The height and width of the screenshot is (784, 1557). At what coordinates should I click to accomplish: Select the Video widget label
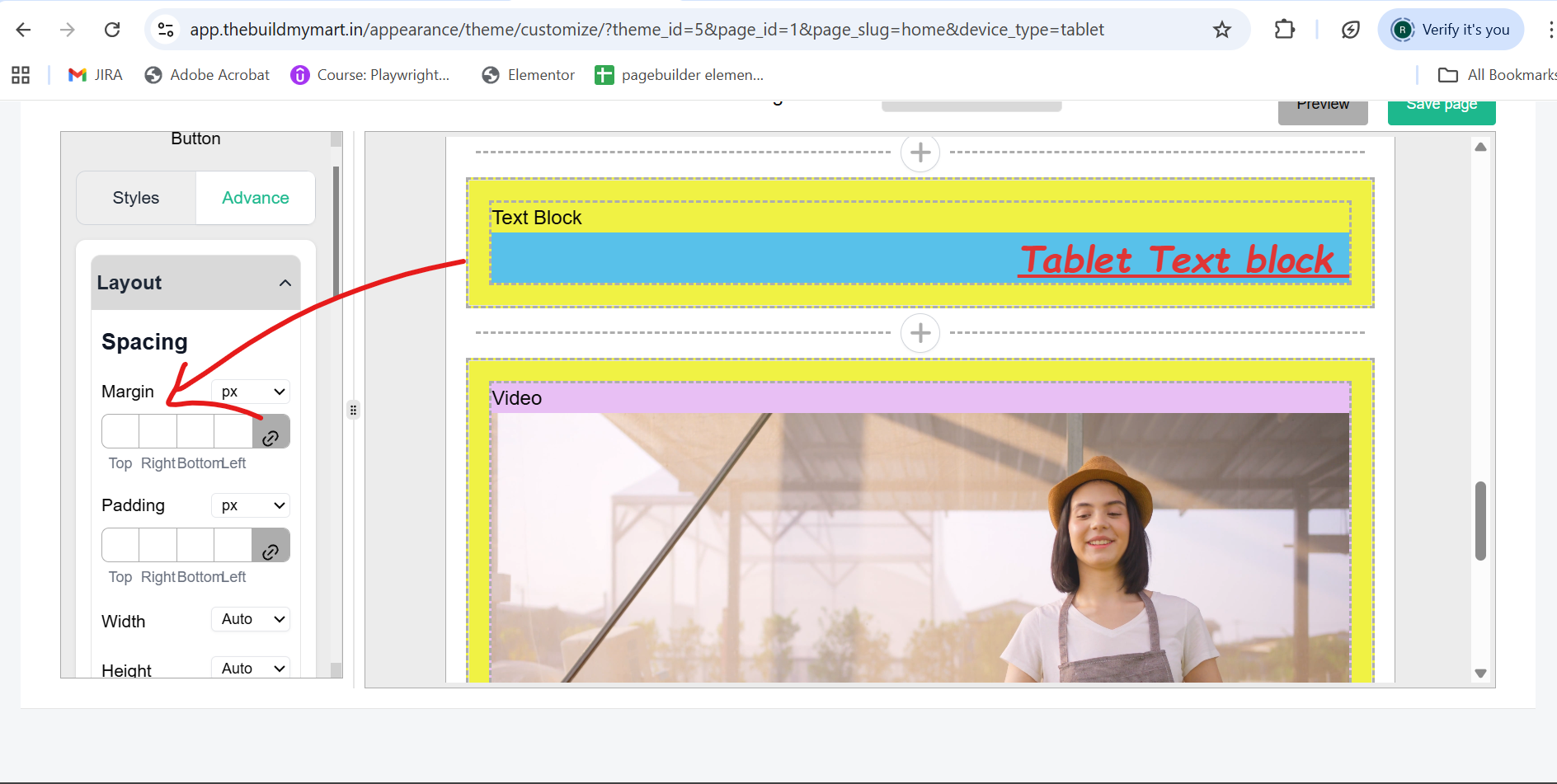[517, 398]
